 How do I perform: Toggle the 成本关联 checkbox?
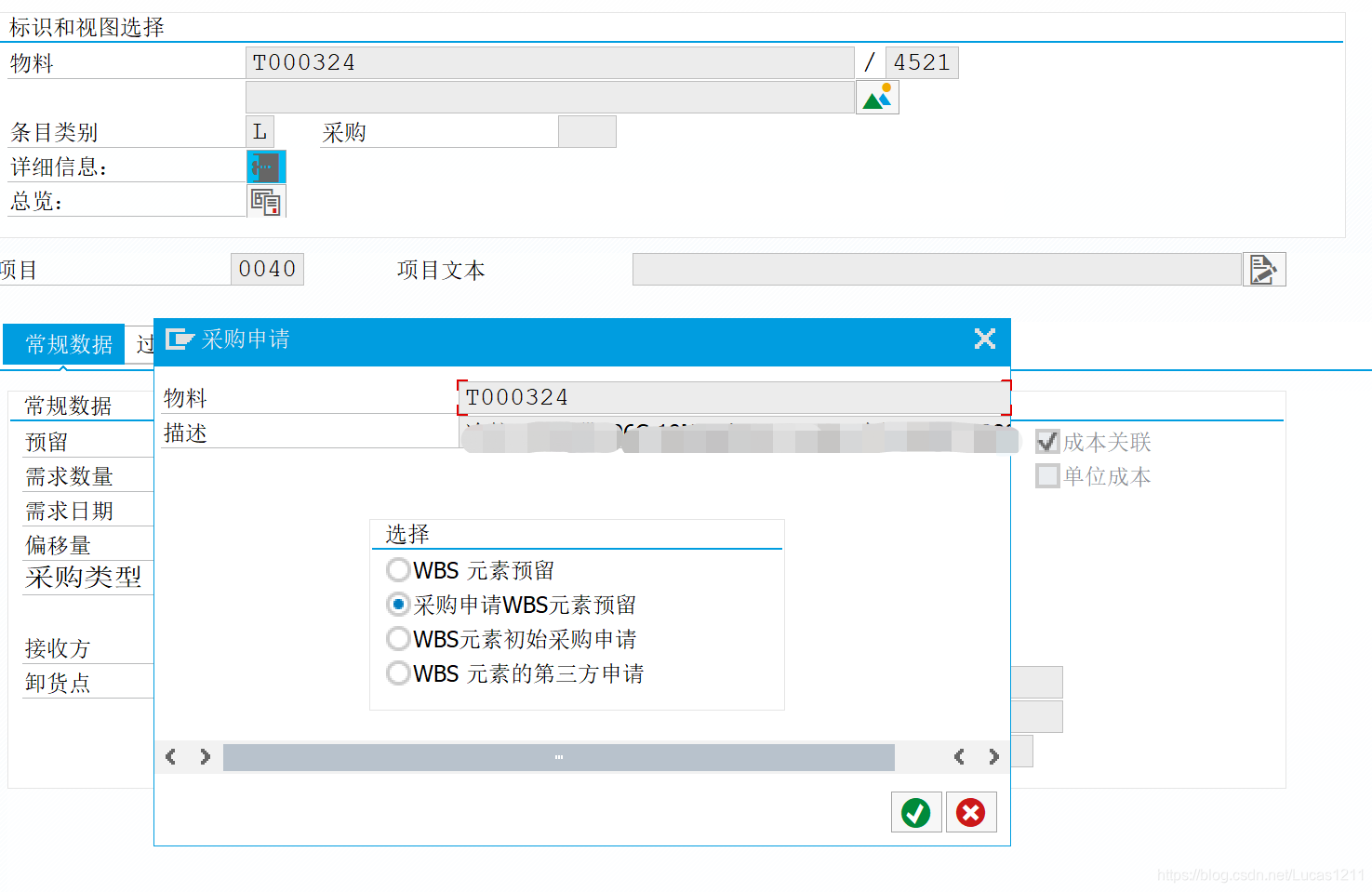tap(1047, 442)
